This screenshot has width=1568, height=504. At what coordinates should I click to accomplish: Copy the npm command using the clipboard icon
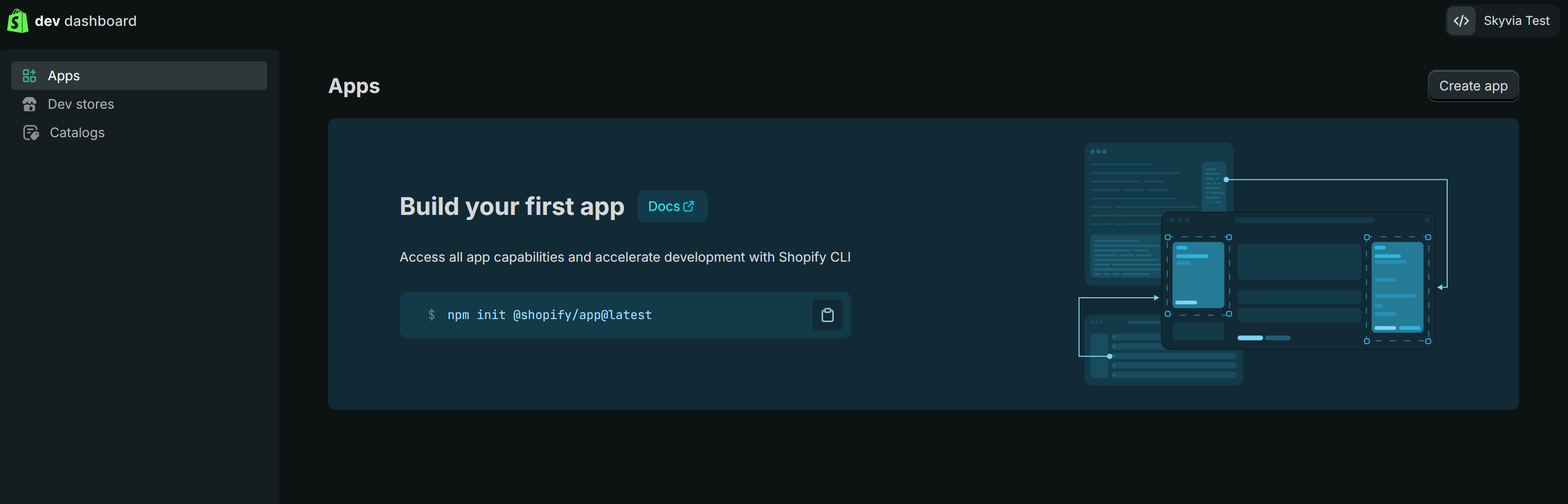(827, 314)
